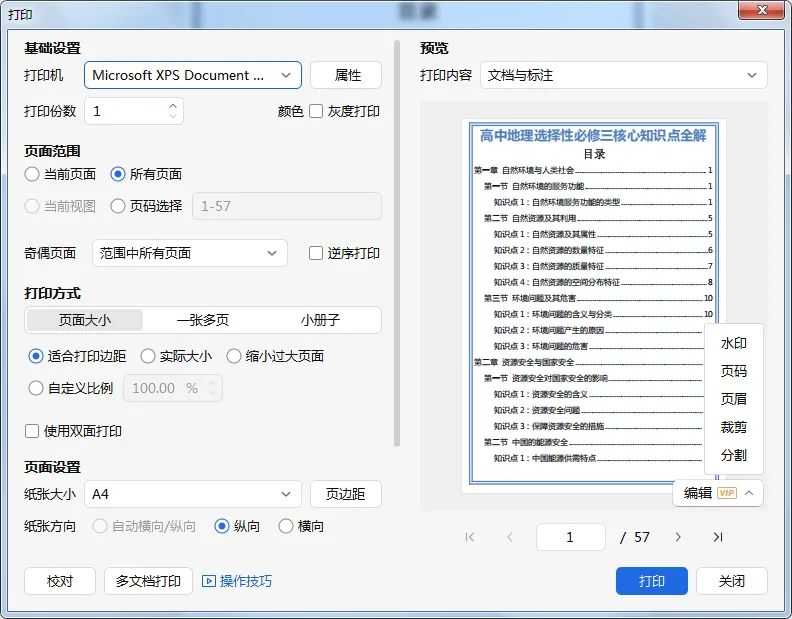
Task: Jump to last preview page
Action: click(x=718, y=537)
